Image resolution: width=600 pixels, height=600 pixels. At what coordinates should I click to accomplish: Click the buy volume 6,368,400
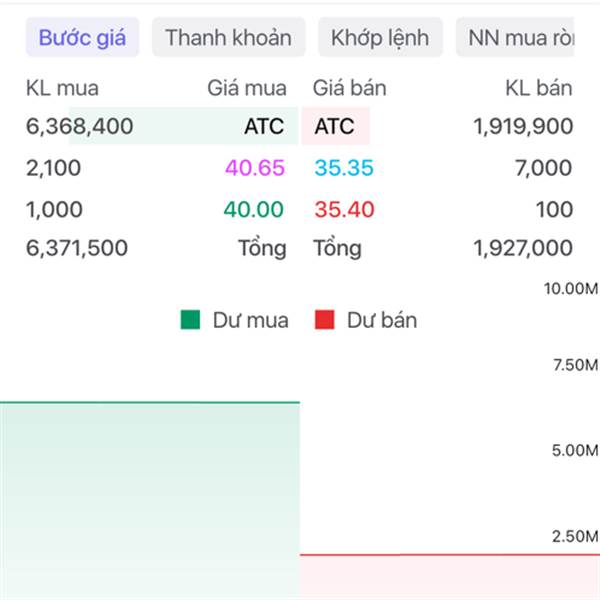[80, 126]
